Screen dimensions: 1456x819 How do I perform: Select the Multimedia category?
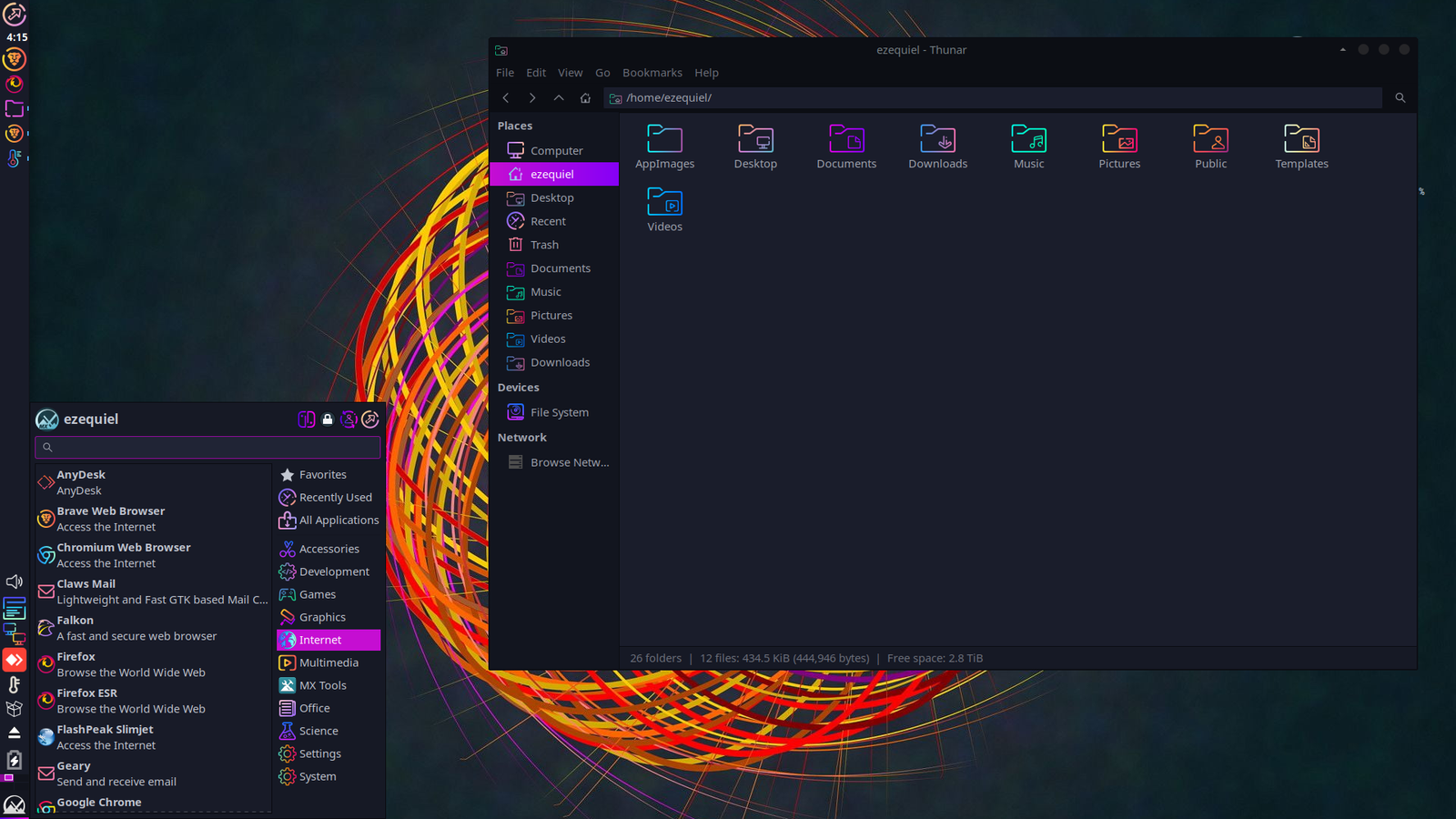329,662
